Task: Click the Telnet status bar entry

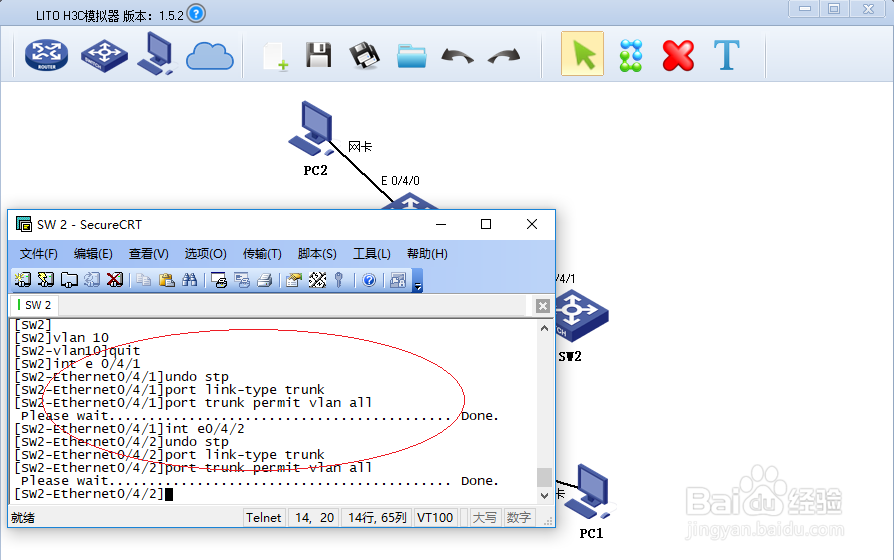Action: point(263,517)
